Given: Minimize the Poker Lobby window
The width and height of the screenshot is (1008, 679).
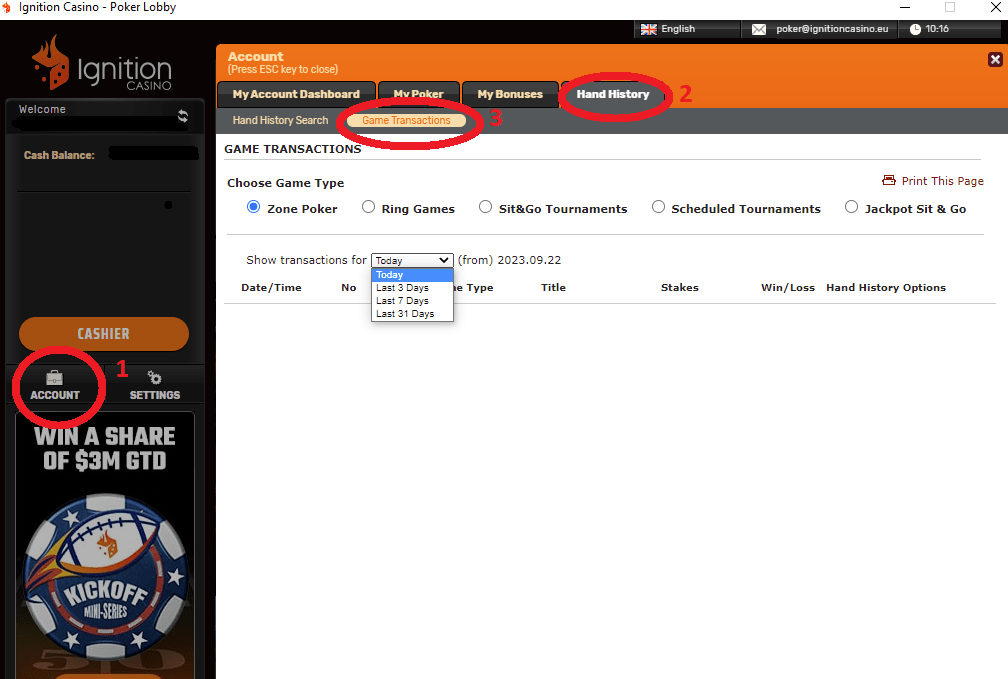Looking at the screenshot, I should click(x=904, y=8).
